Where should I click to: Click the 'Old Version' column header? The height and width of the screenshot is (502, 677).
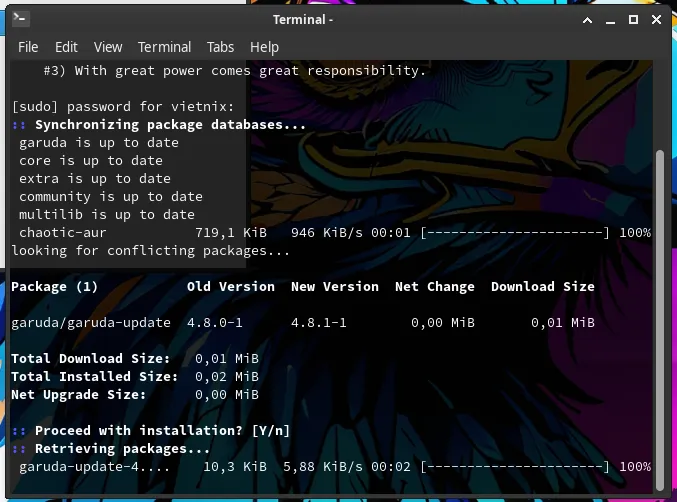(231, 287)
